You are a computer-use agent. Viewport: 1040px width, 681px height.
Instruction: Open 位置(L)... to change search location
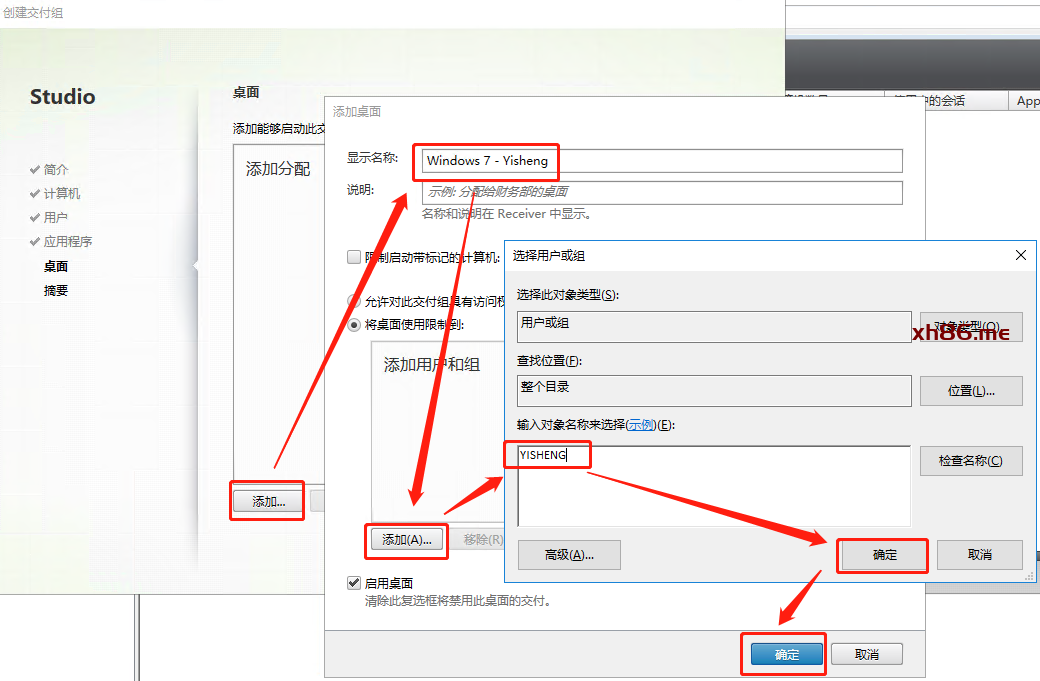970,391
